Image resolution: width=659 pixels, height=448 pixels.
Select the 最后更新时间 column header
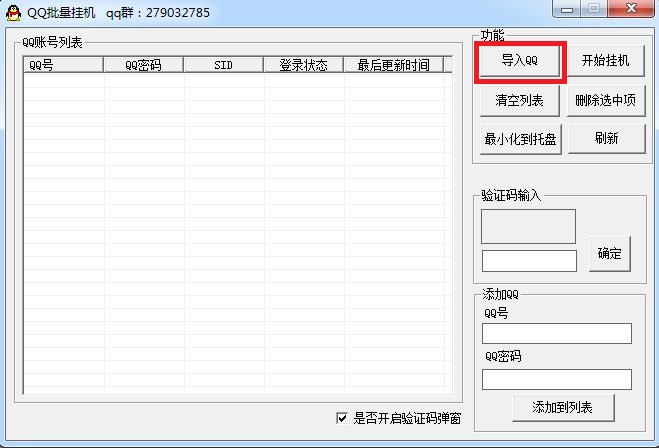coord(393,65)
